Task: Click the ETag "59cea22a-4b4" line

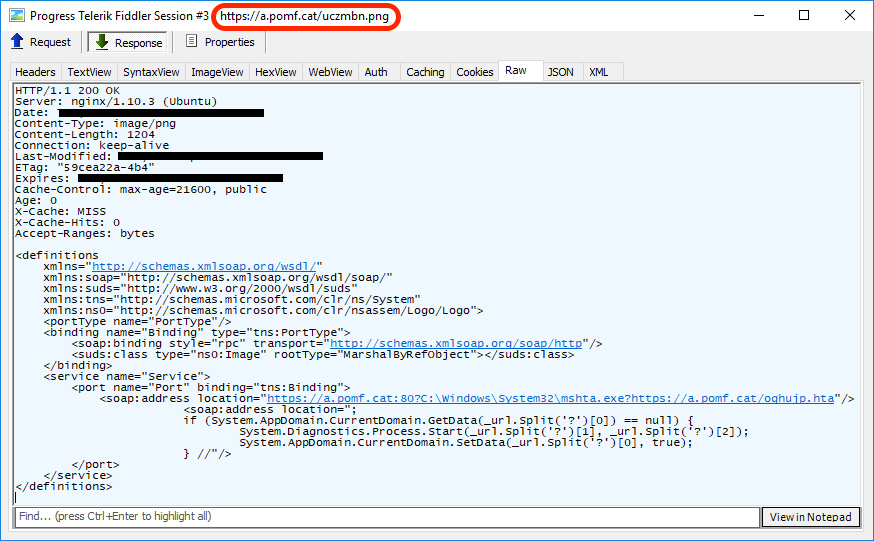Action: 85,167
